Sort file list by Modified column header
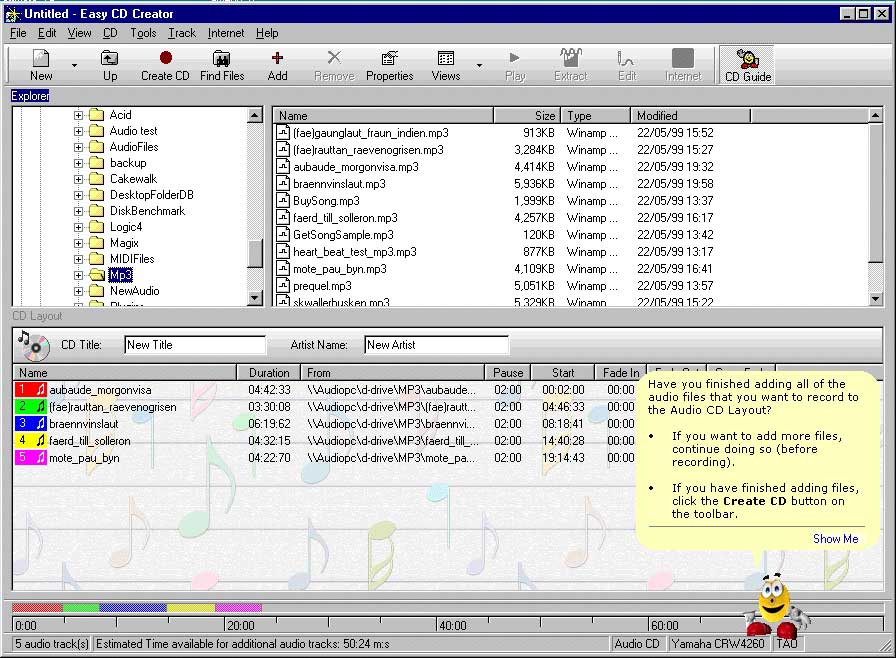 click(x=690, y=115)
